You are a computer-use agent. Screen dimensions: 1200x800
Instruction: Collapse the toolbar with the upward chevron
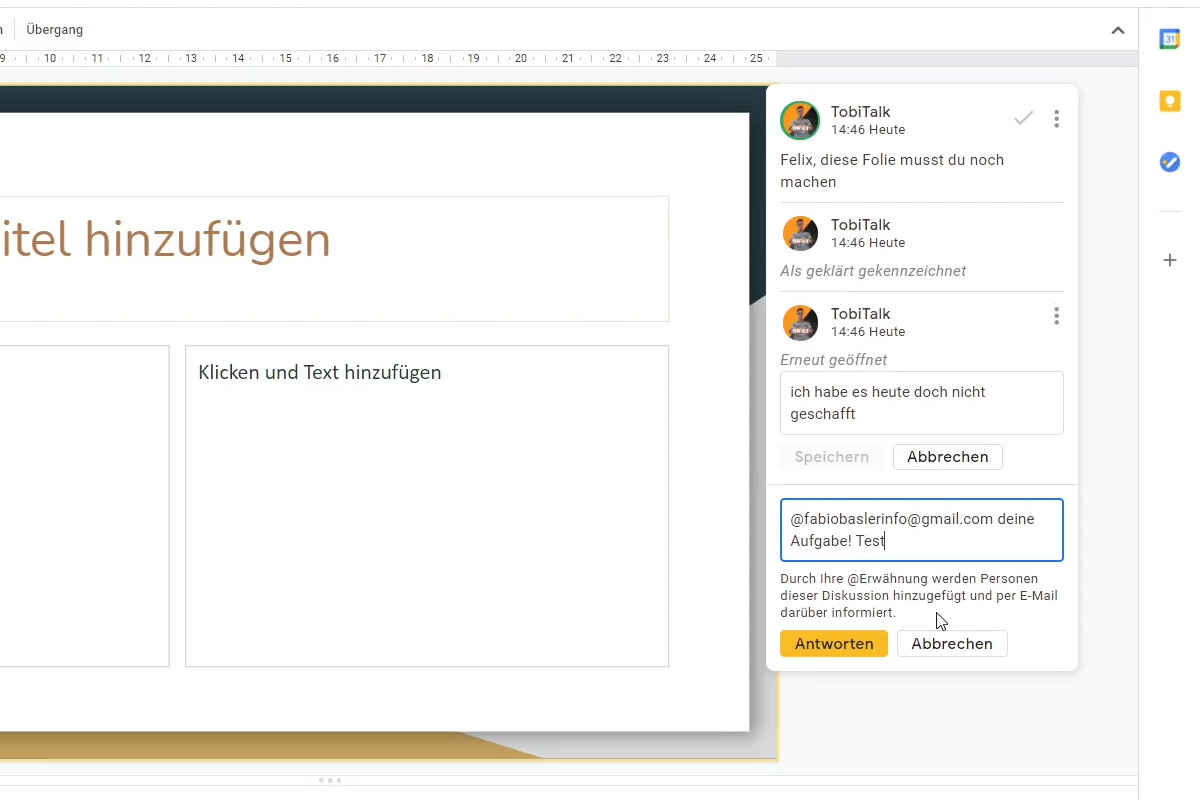pos(1118,30)
